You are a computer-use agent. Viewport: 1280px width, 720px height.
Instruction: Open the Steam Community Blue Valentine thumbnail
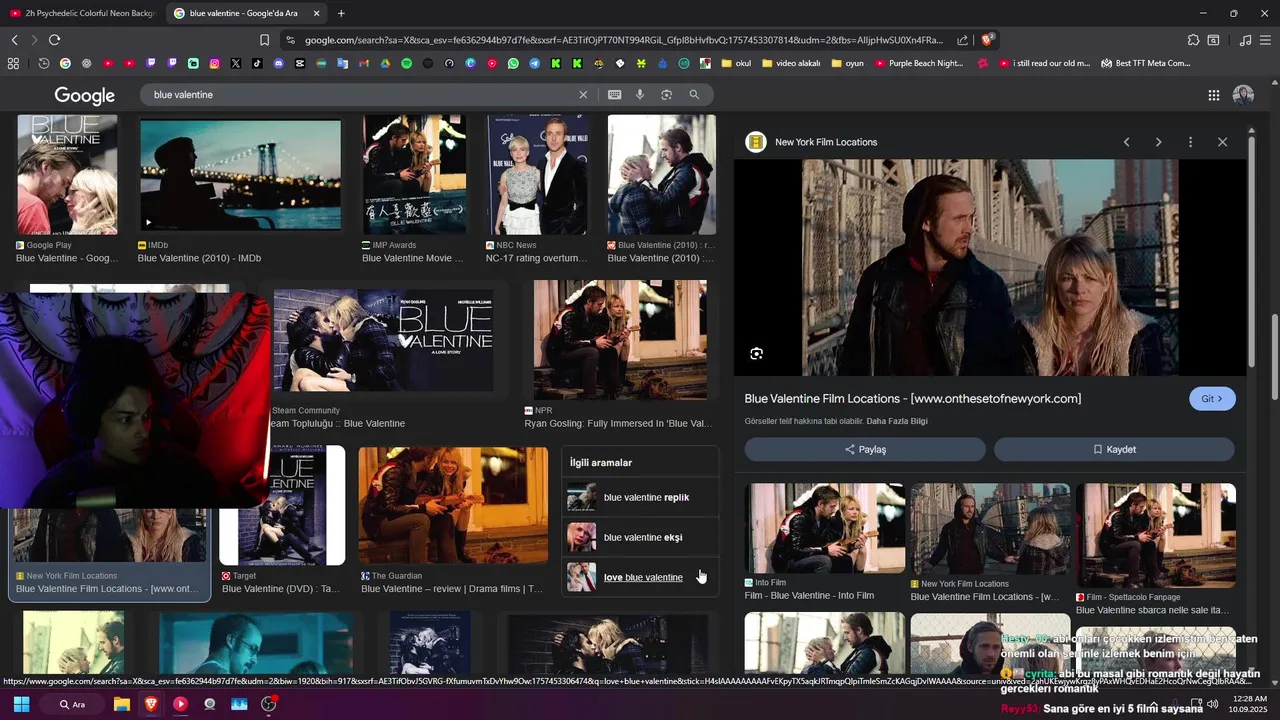[383, 340]
